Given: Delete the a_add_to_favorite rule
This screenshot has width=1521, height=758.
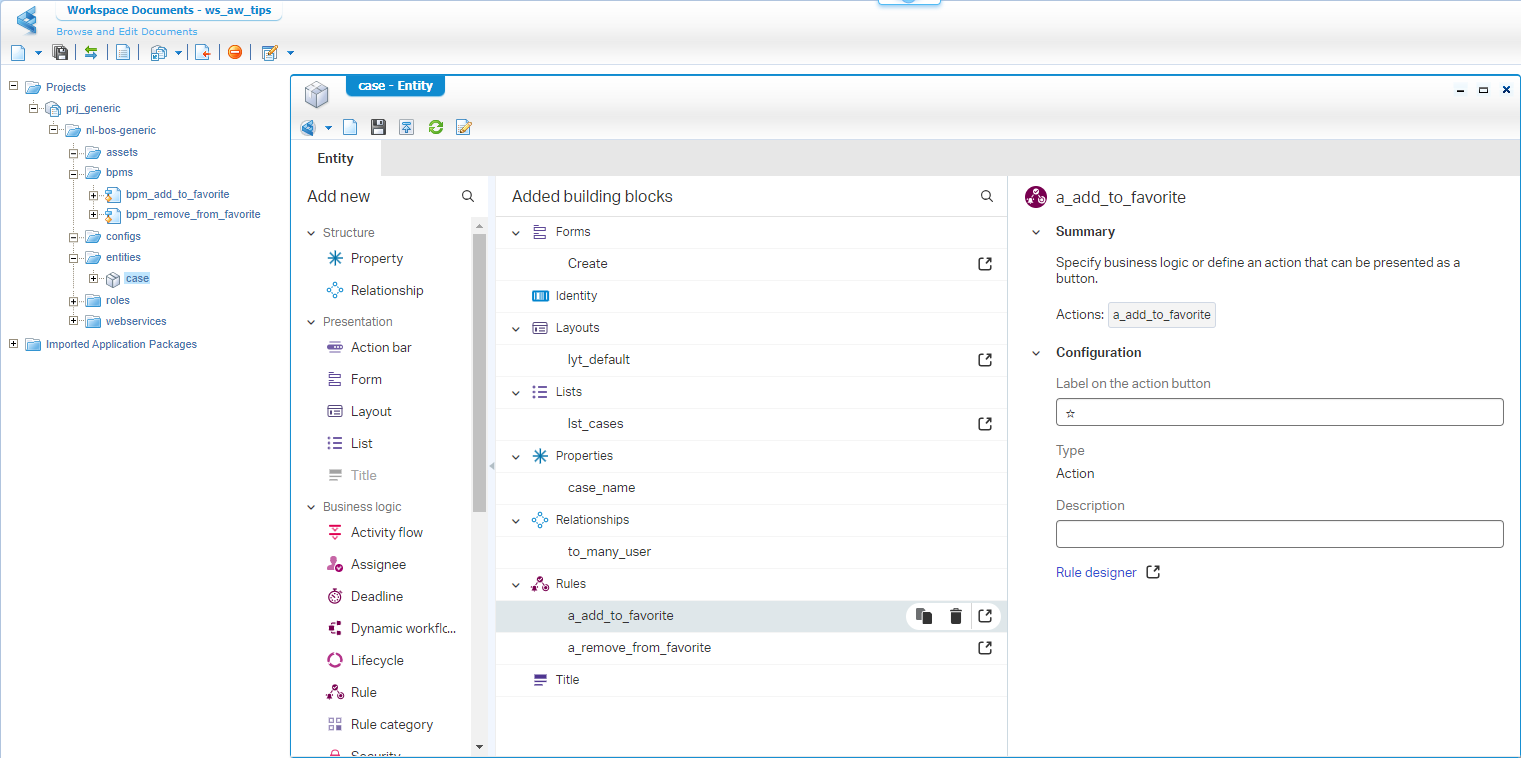Looking at the screenshot, I should click(x=955, y=616).
